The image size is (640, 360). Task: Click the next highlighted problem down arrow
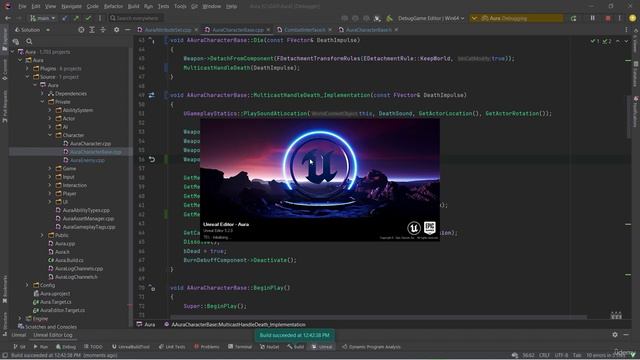point(626,41)
